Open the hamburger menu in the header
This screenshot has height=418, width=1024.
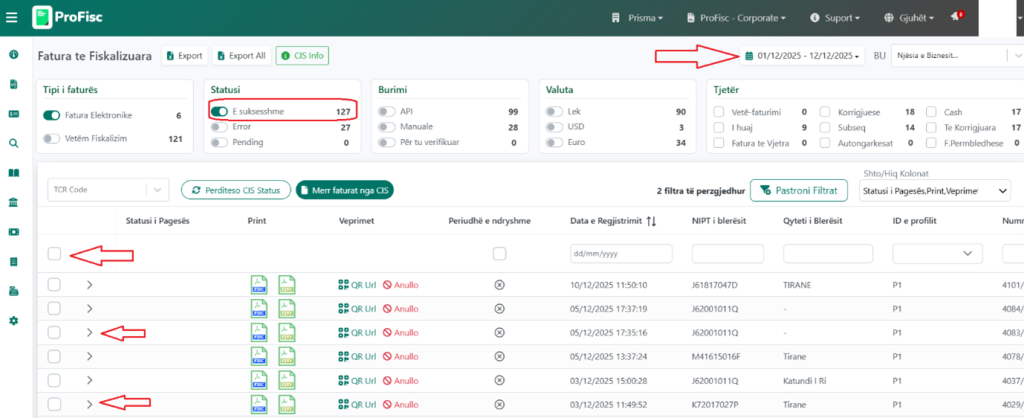click(11, 17)
